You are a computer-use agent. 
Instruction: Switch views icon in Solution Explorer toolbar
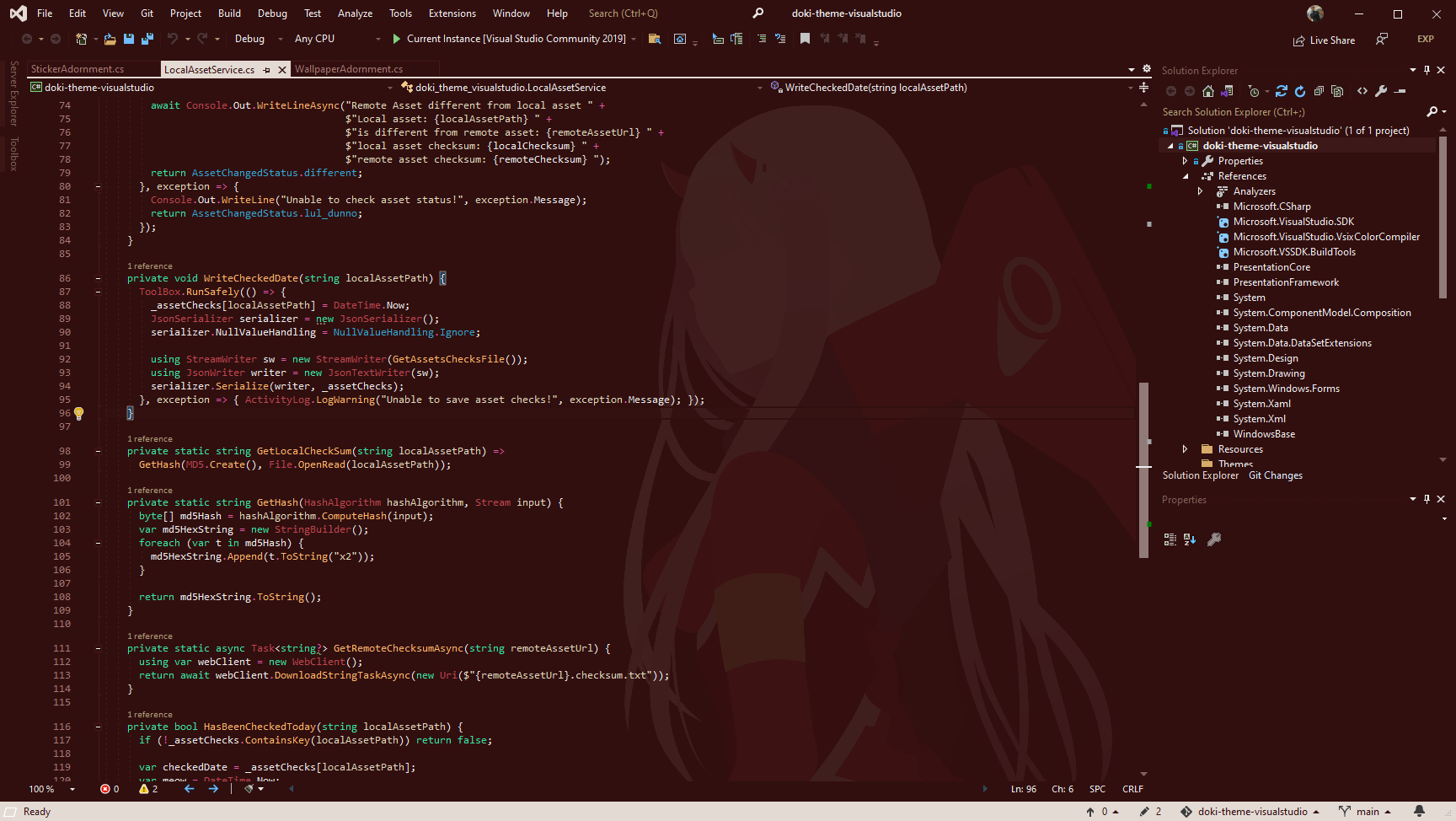[x=1228, y=91]
